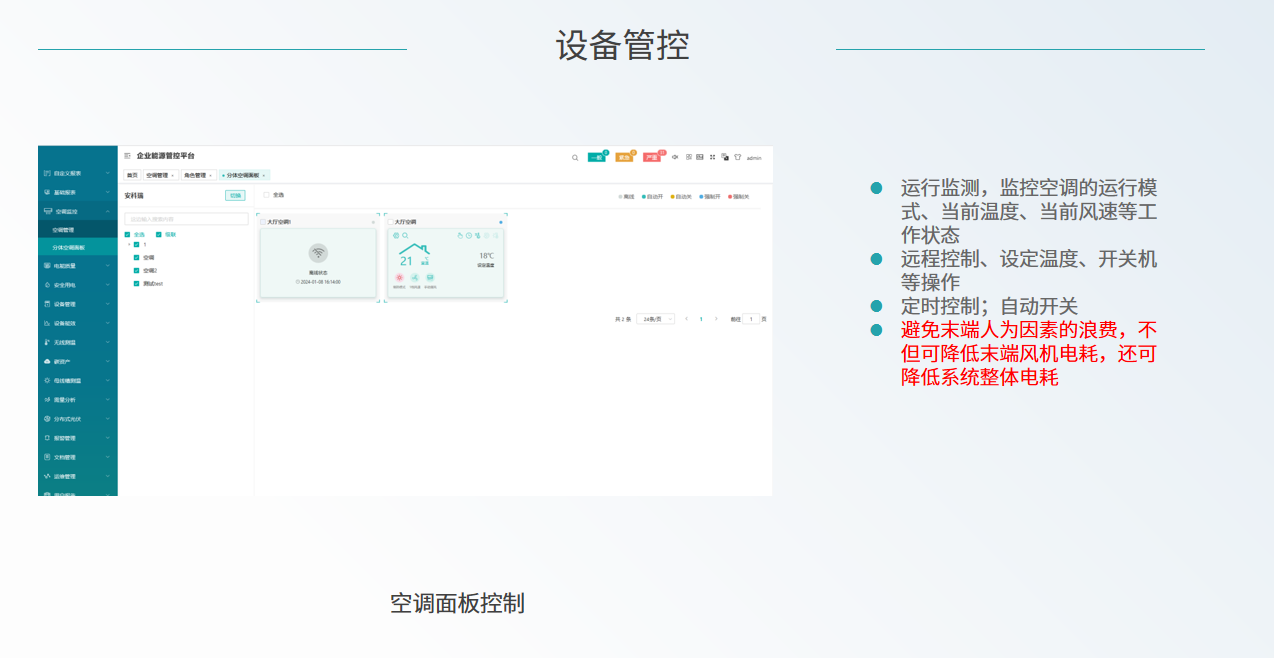Open the 24条/页 page size dropdown
Image resolution: width=1274 pixels, height=658 pixels.
(x=656, y=319)
